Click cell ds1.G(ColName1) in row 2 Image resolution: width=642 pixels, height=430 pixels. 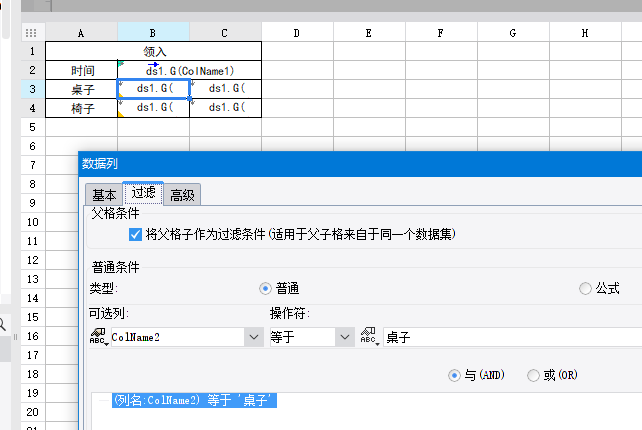[x=190, y=70]
